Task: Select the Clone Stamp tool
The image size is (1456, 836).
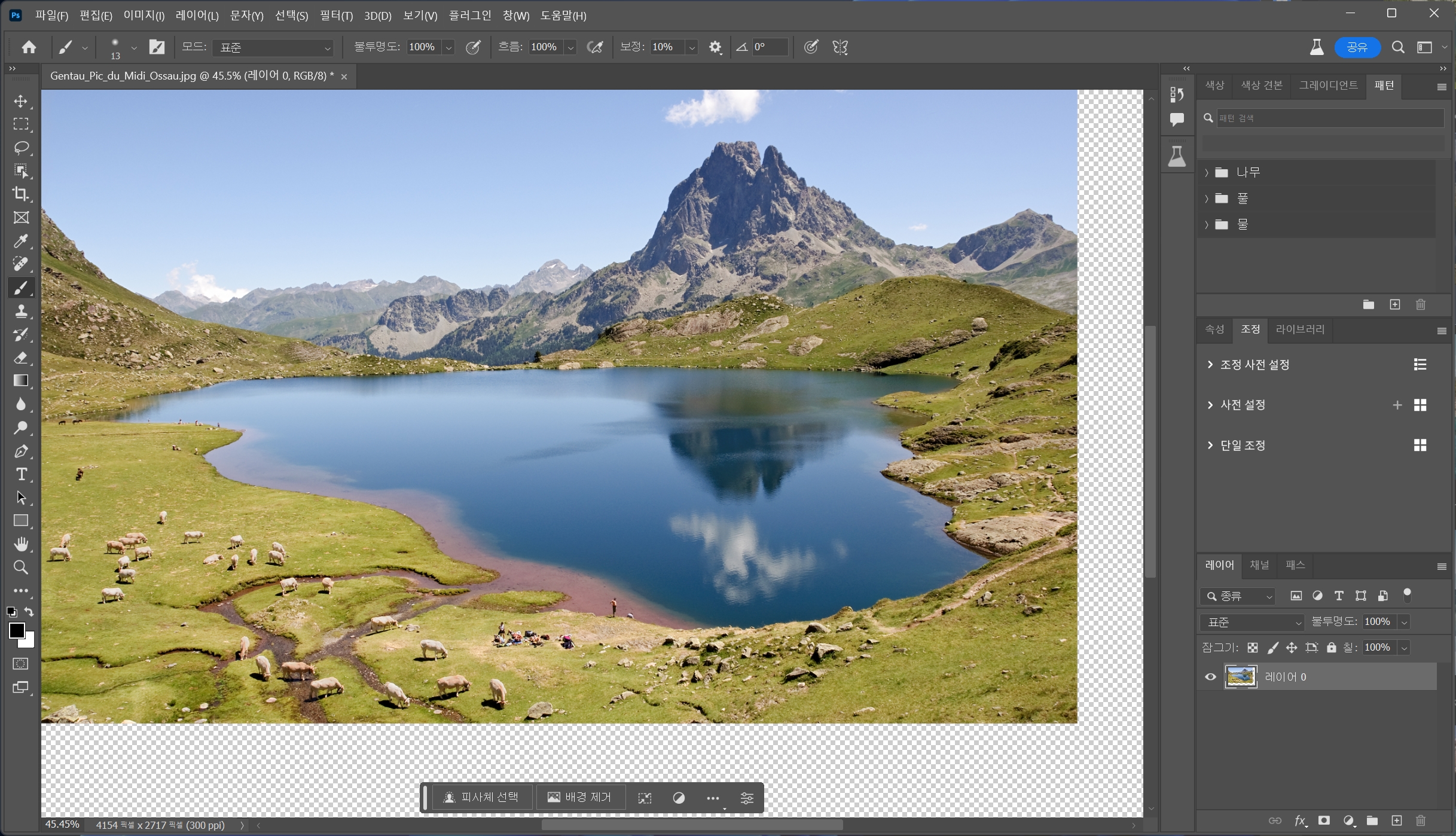Action: click(x=21, y=311)
